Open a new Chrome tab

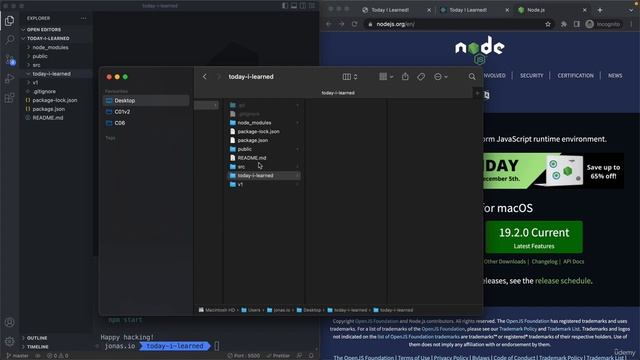point(600,10)
